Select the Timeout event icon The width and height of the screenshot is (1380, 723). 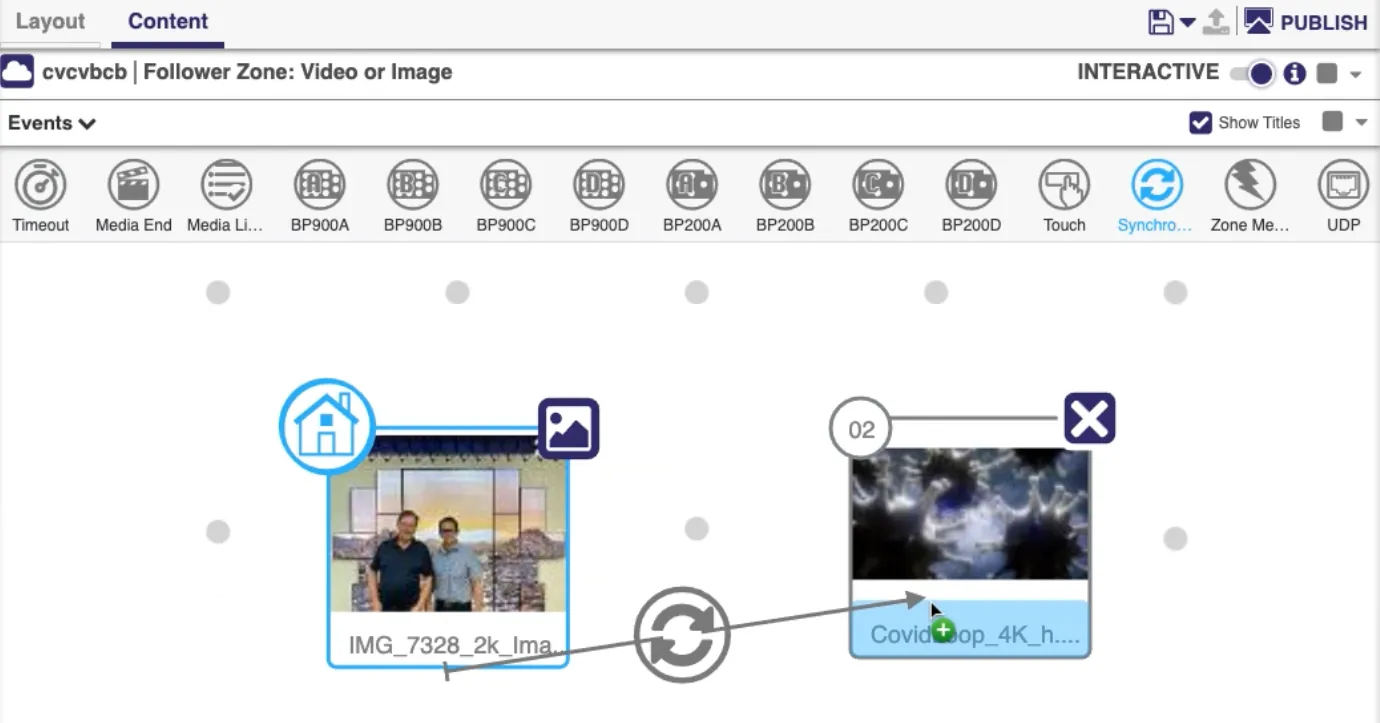tap(41, 185)
